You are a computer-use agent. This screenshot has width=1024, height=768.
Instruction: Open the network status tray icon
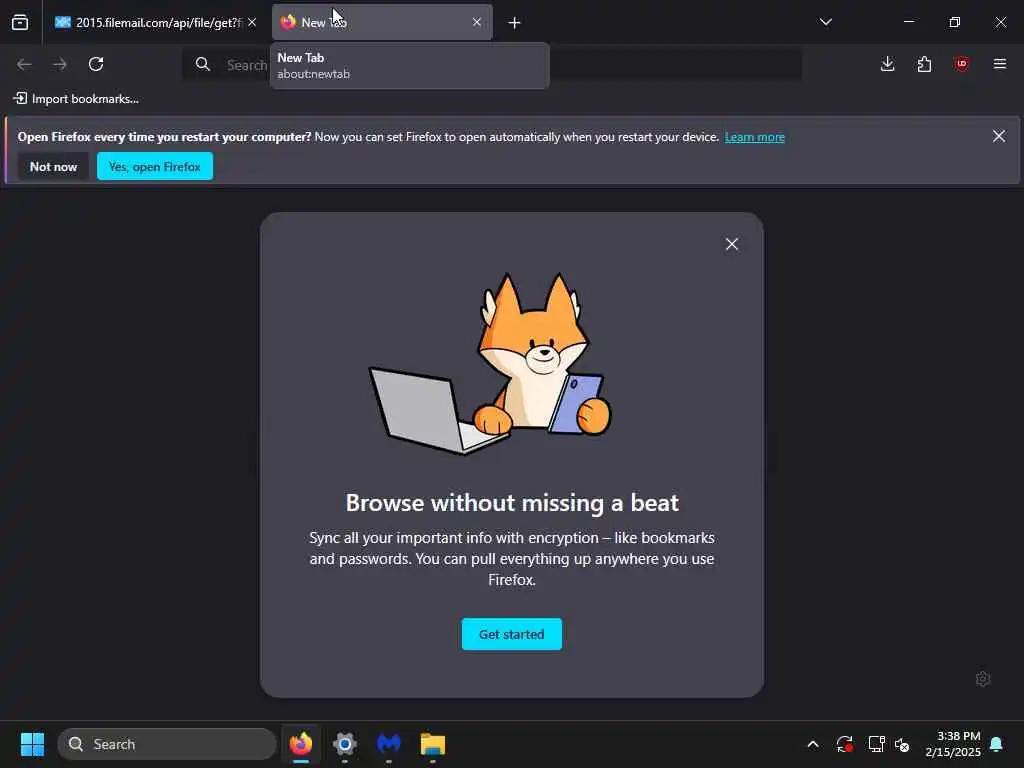[x=876, y=744]
